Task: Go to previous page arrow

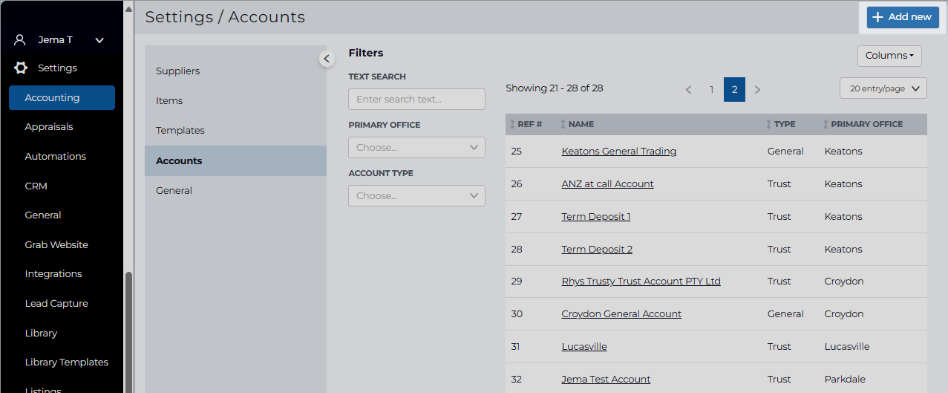Action: (688, 89)
